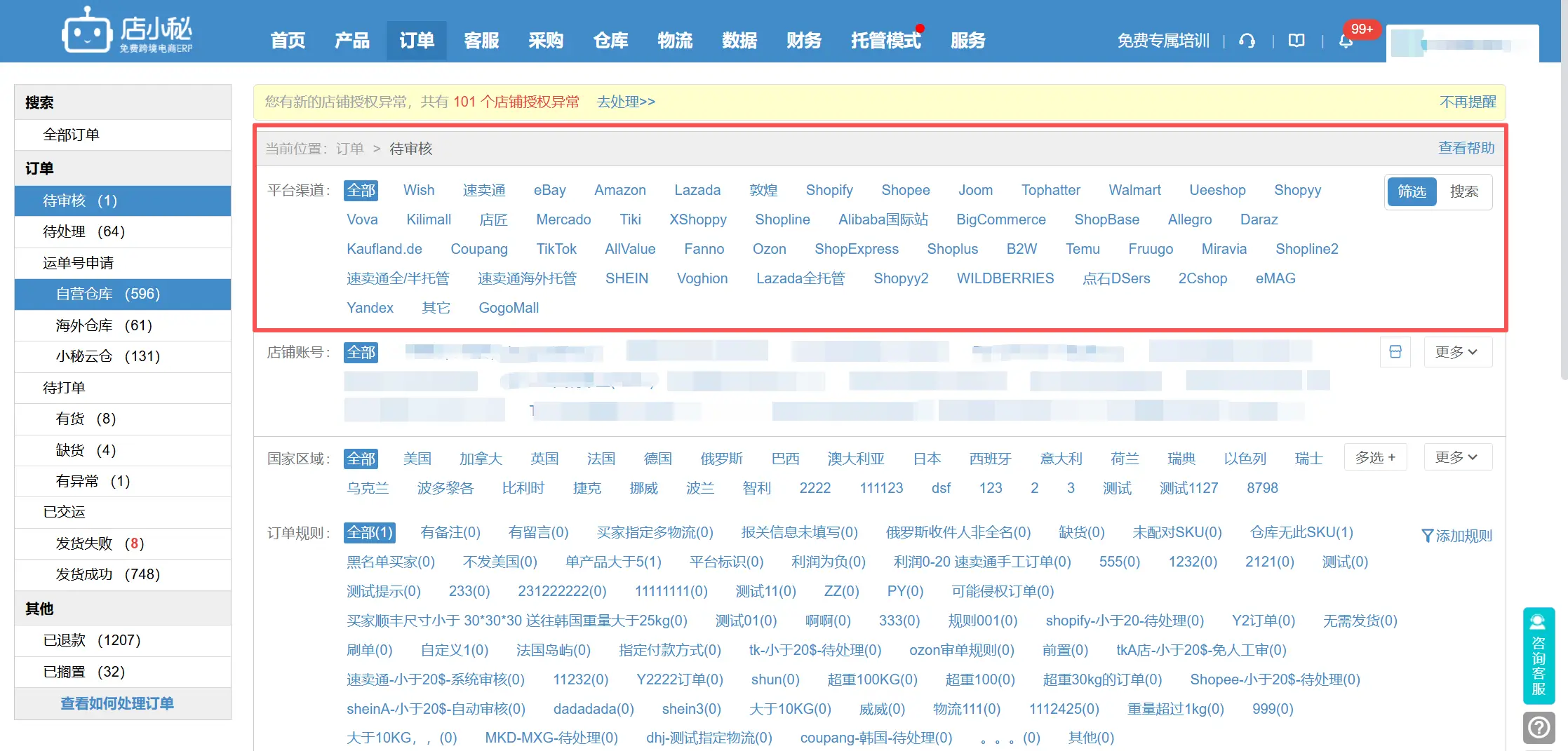Click the funnel icon next to 添加规则

1428,535
